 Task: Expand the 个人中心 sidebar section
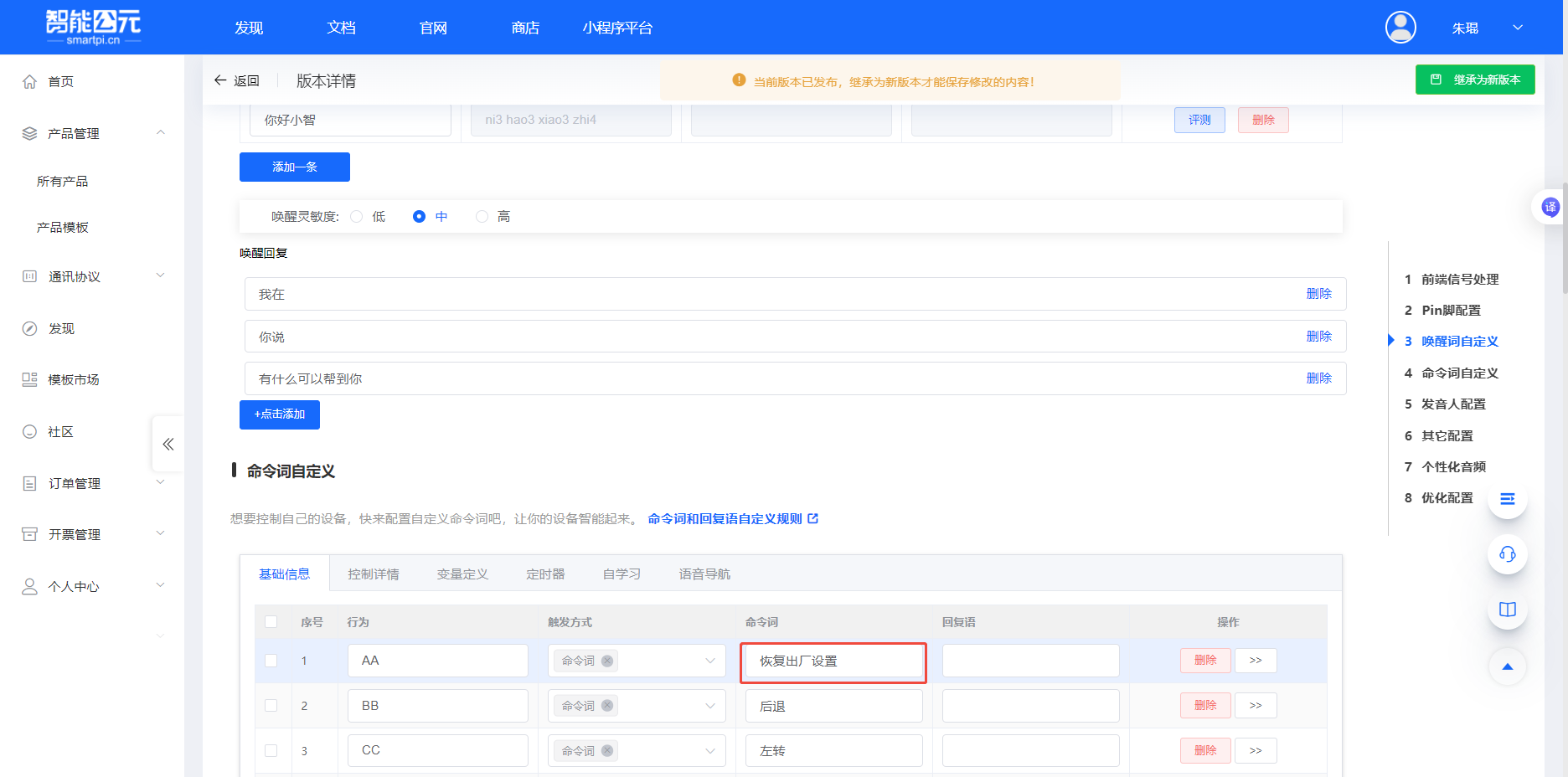pos(159,585)
